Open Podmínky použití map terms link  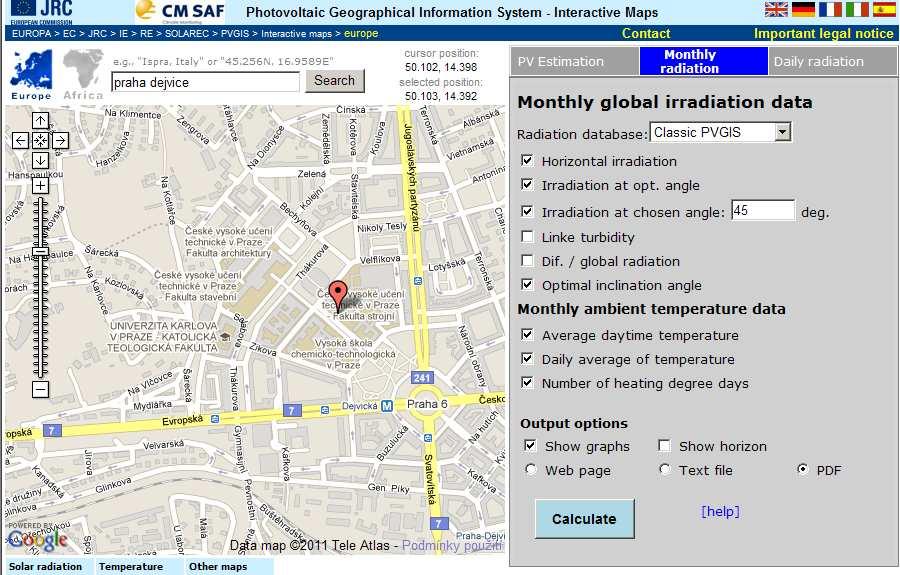tap(452, 545)
